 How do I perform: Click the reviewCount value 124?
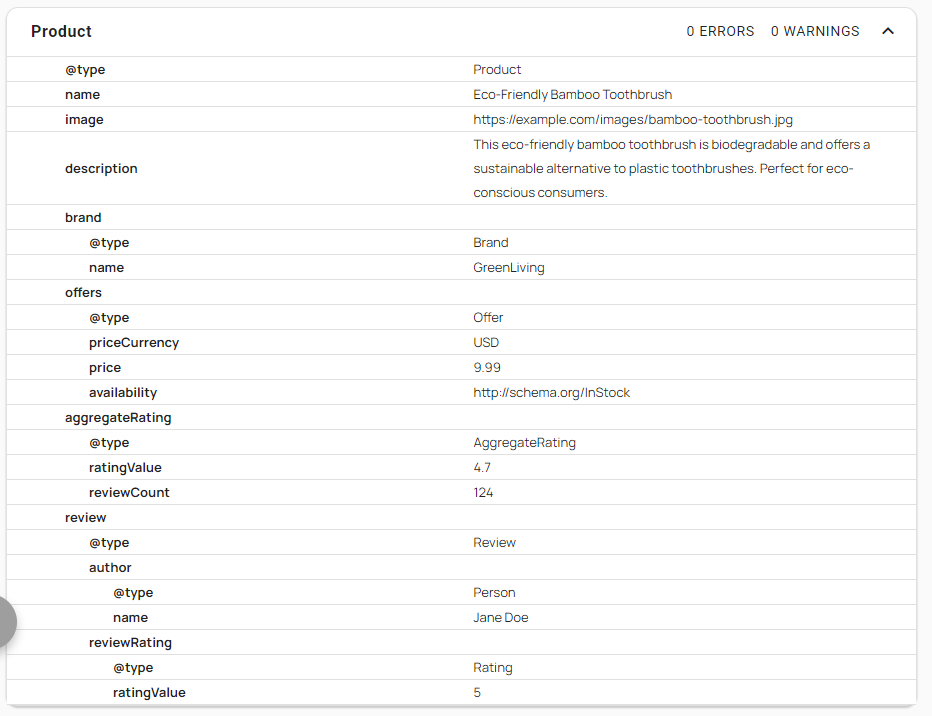pos(483,493)
